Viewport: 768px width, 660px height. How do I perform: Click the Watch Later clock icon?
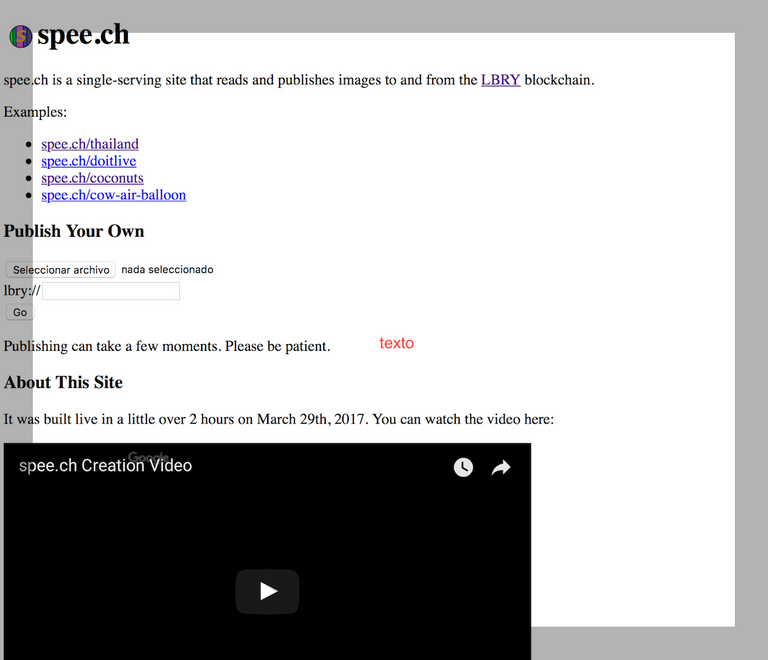point(463,467)
